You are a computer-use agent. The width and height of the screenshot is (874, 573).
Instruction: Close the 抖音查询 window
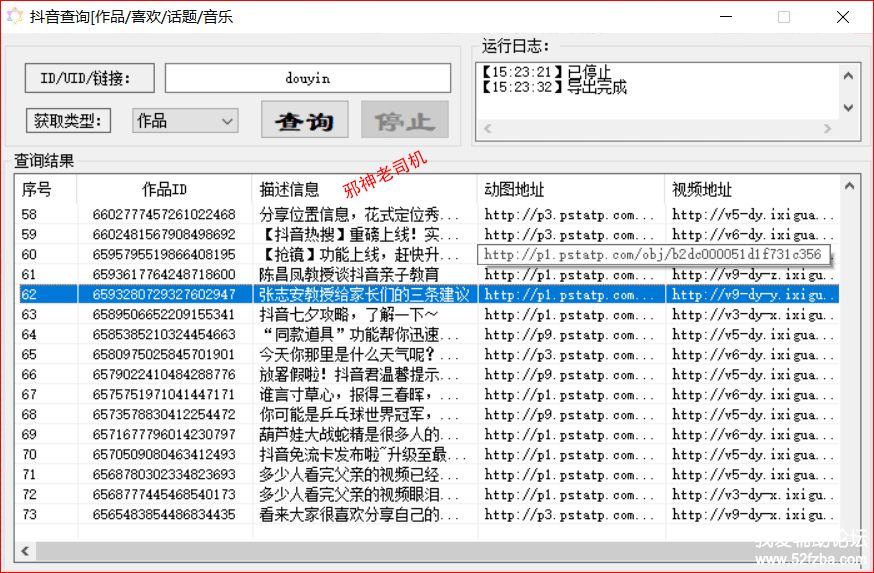coord(843,17)
